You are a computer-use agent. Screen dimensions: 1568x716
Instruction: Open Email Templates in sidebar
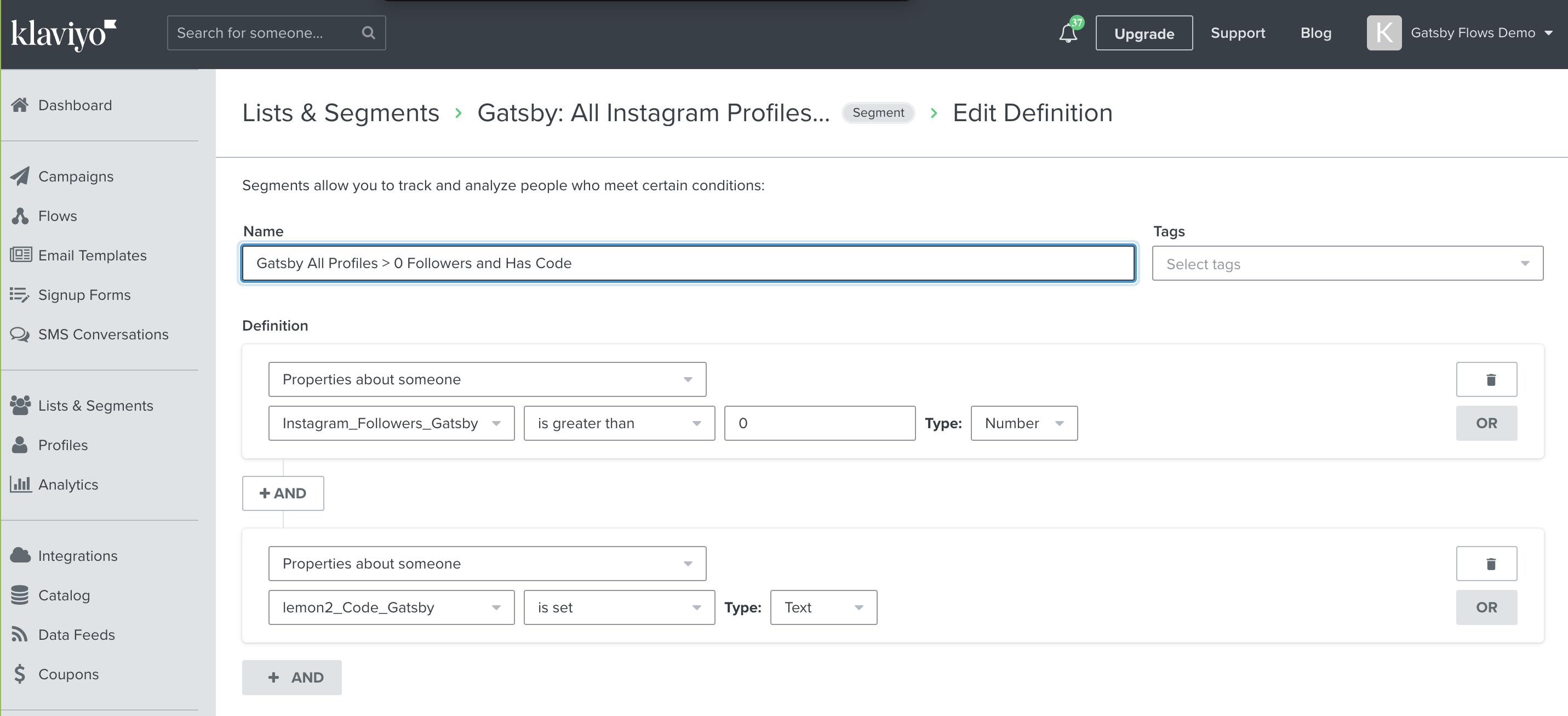coord(92,255)
